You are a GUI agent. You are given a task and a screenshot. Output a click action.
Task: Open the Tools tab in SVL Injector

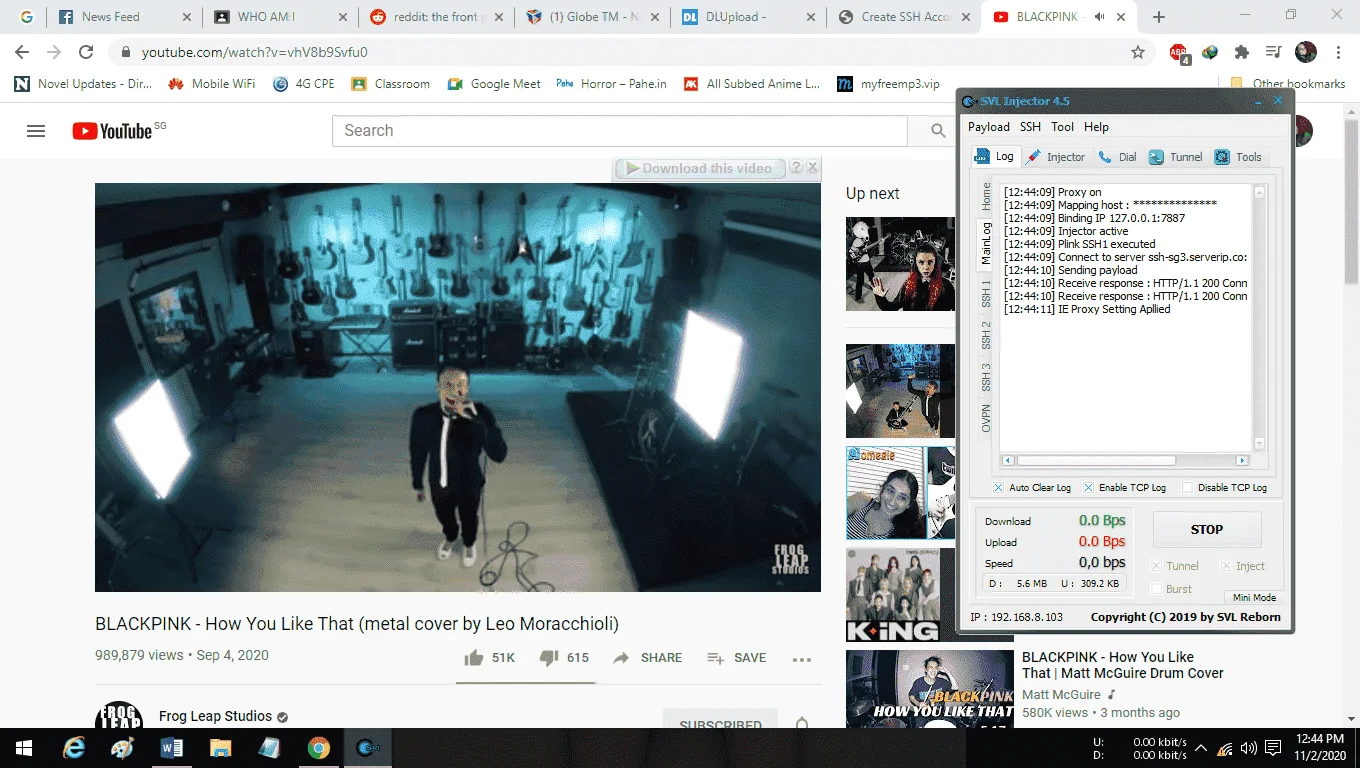[1238, 157]
